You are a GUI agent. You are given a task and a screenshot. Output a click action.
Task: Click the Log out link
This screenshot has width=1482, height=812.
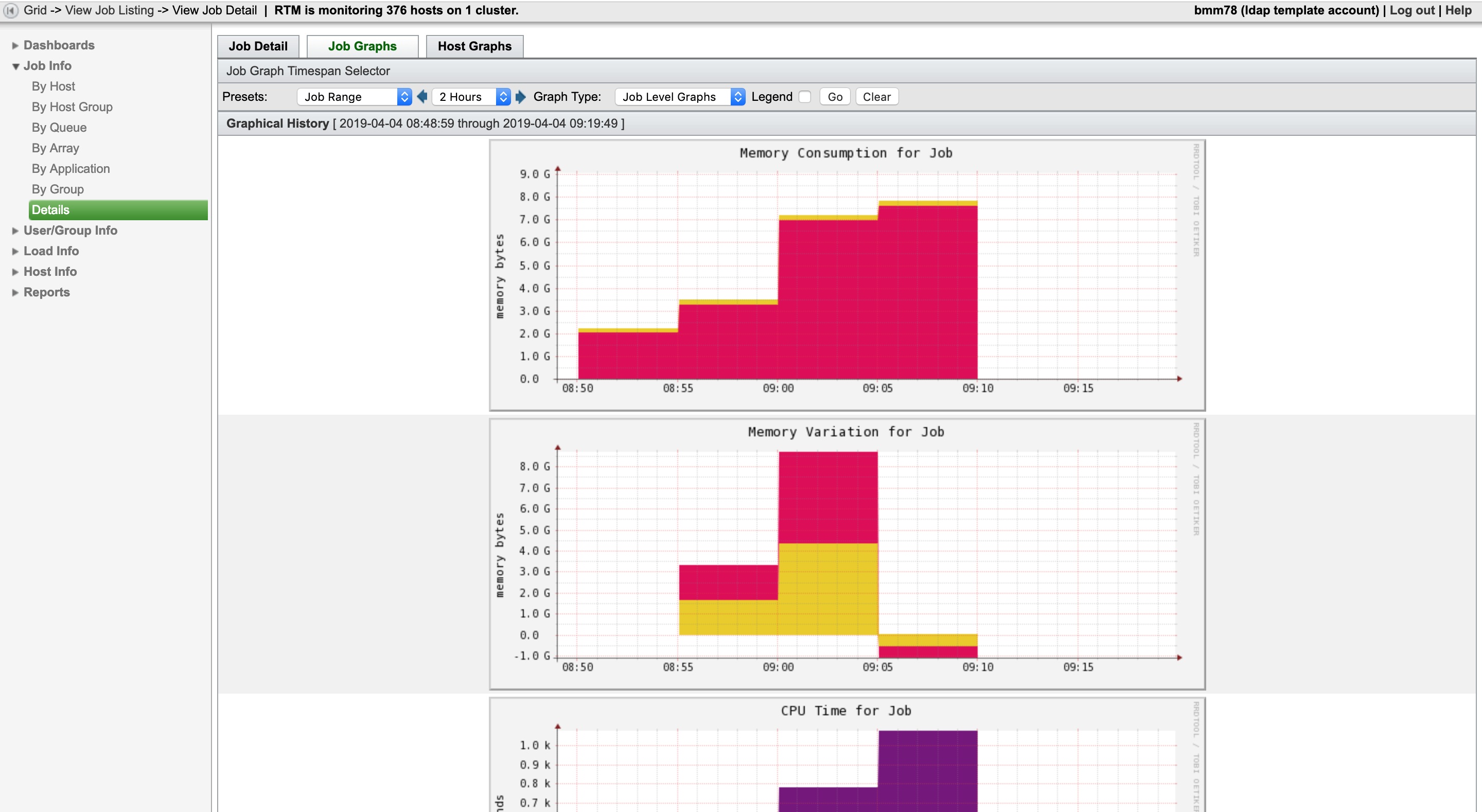(1412, 10)
